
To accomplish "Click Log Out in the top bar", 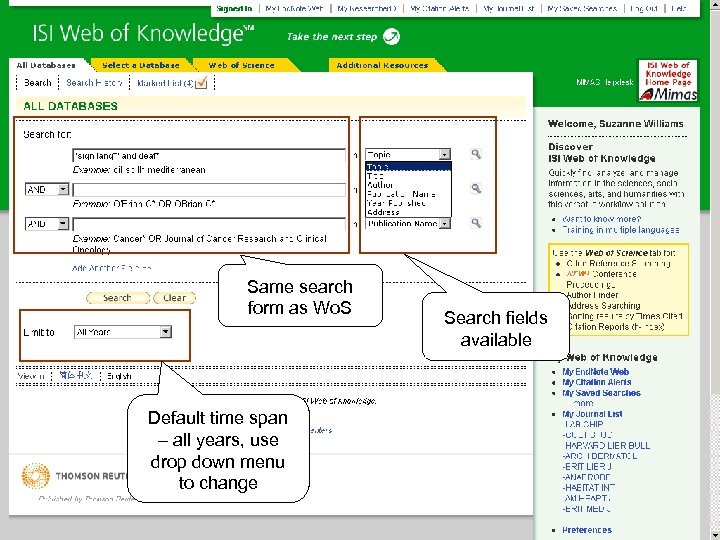I will pyautogui.click(x=644, y=9).
